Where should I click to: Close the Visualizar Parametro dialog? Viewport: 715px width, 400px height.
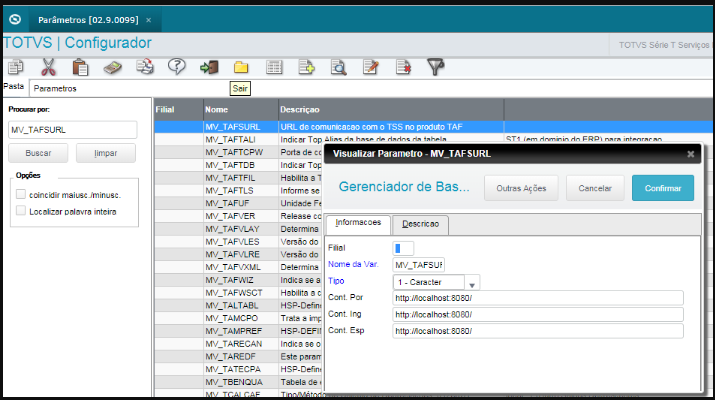point(690,154)
